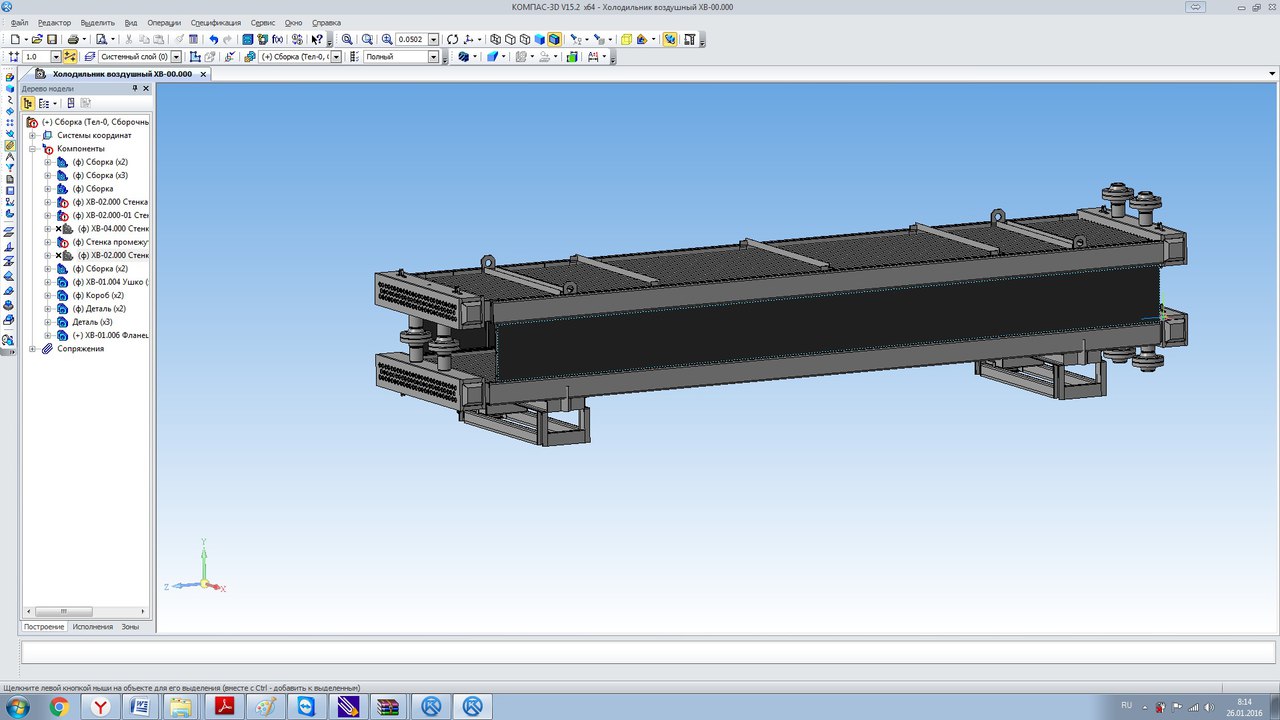Image resolution: width=1280 pixels, height=720 pixels.
Task: Expand the (ф) Короб (x2) tree node
Action: (x=48, y=295)
